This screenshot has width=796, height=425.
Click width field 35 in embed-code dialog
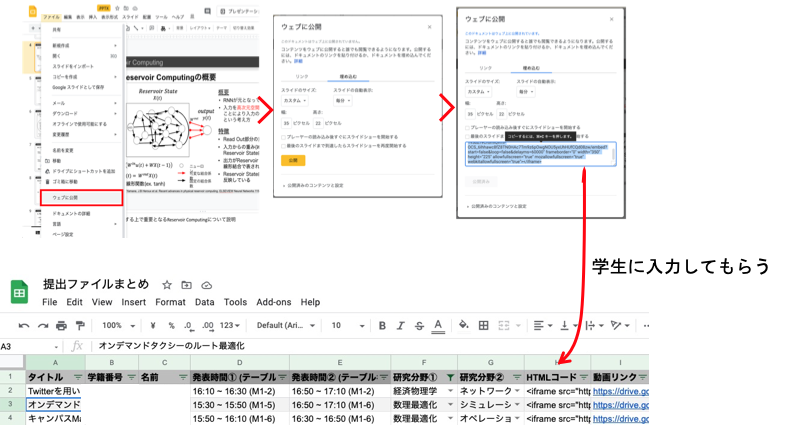click(470, 114)
